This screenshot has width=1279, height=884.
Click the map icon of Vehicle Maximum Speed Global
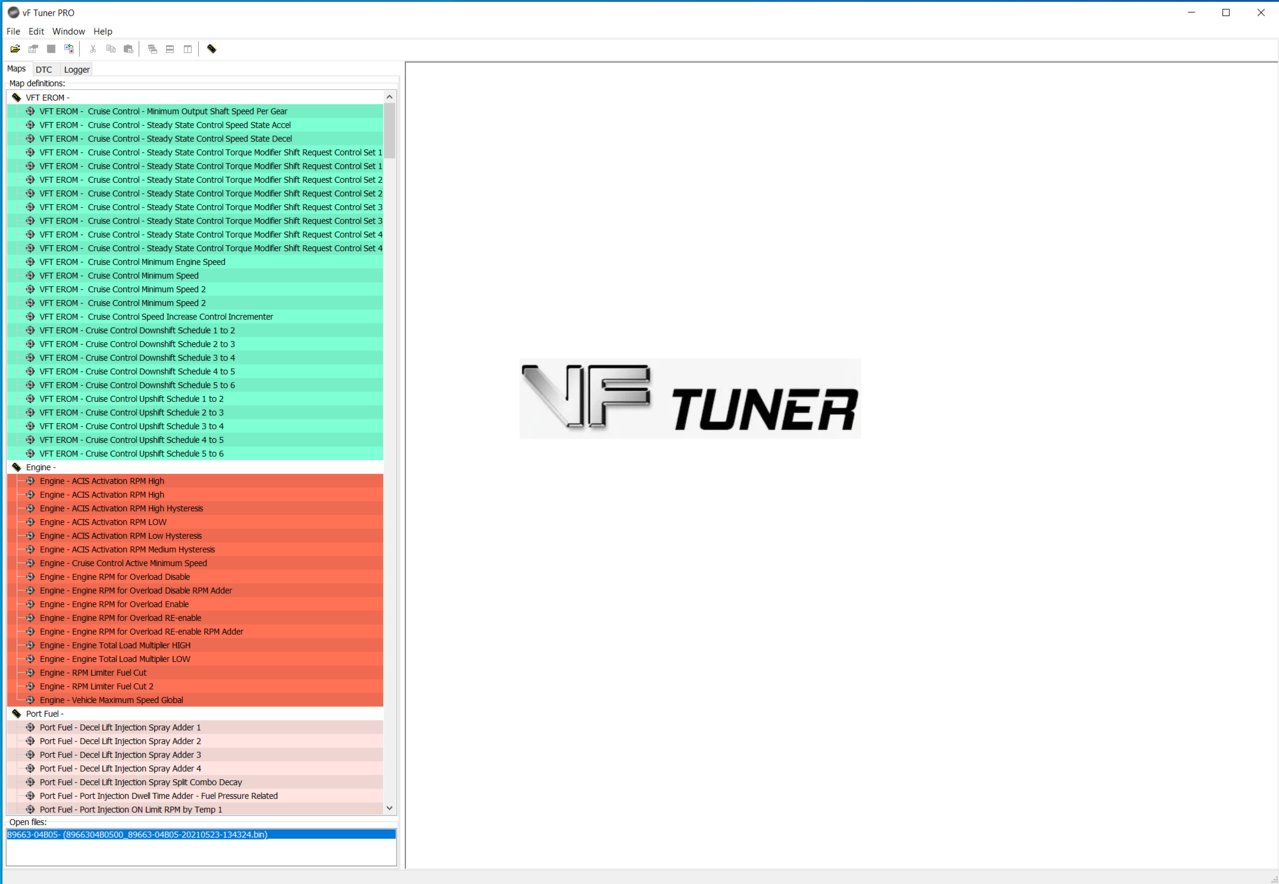tap(30, 700)
